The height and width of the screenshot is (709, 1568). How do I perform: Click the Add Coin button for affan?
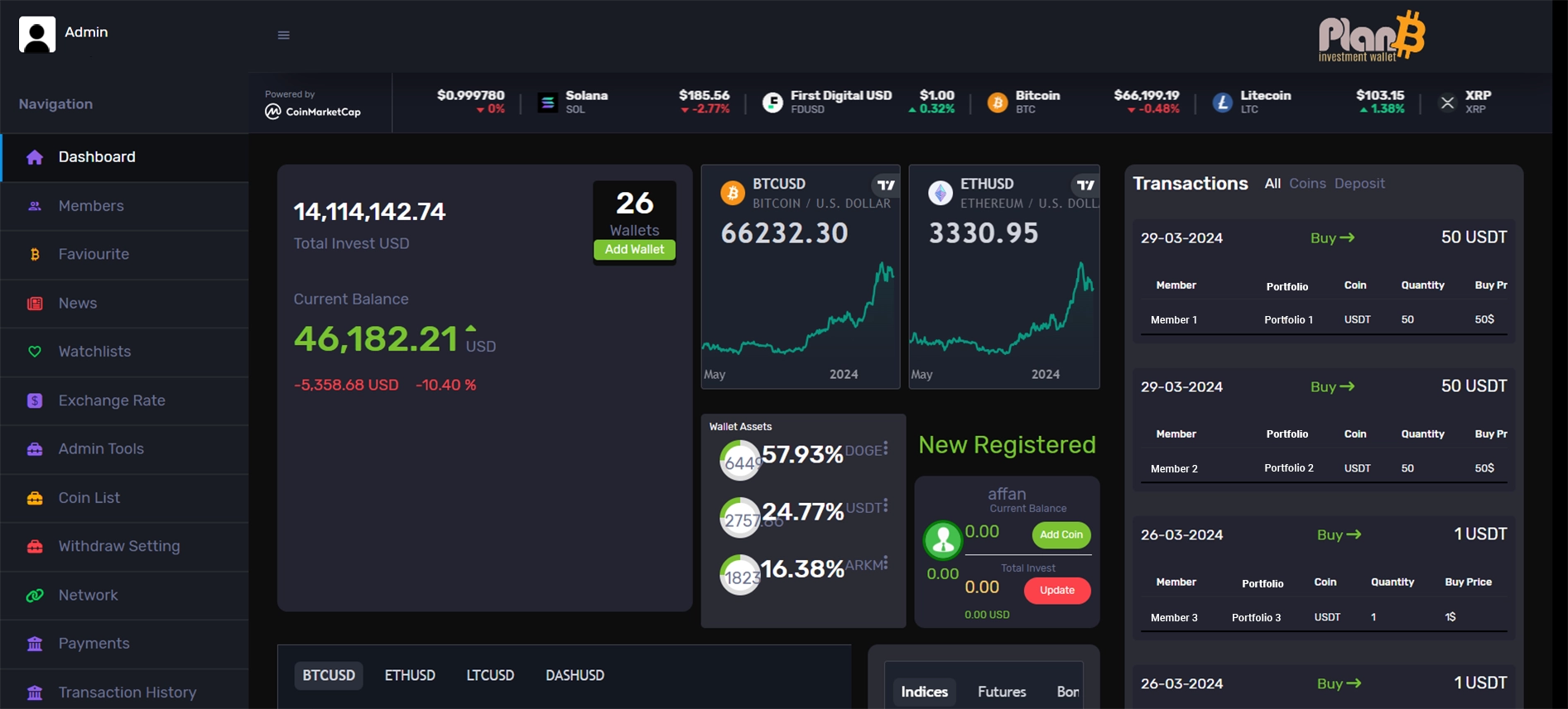(x=1061, y=535)
